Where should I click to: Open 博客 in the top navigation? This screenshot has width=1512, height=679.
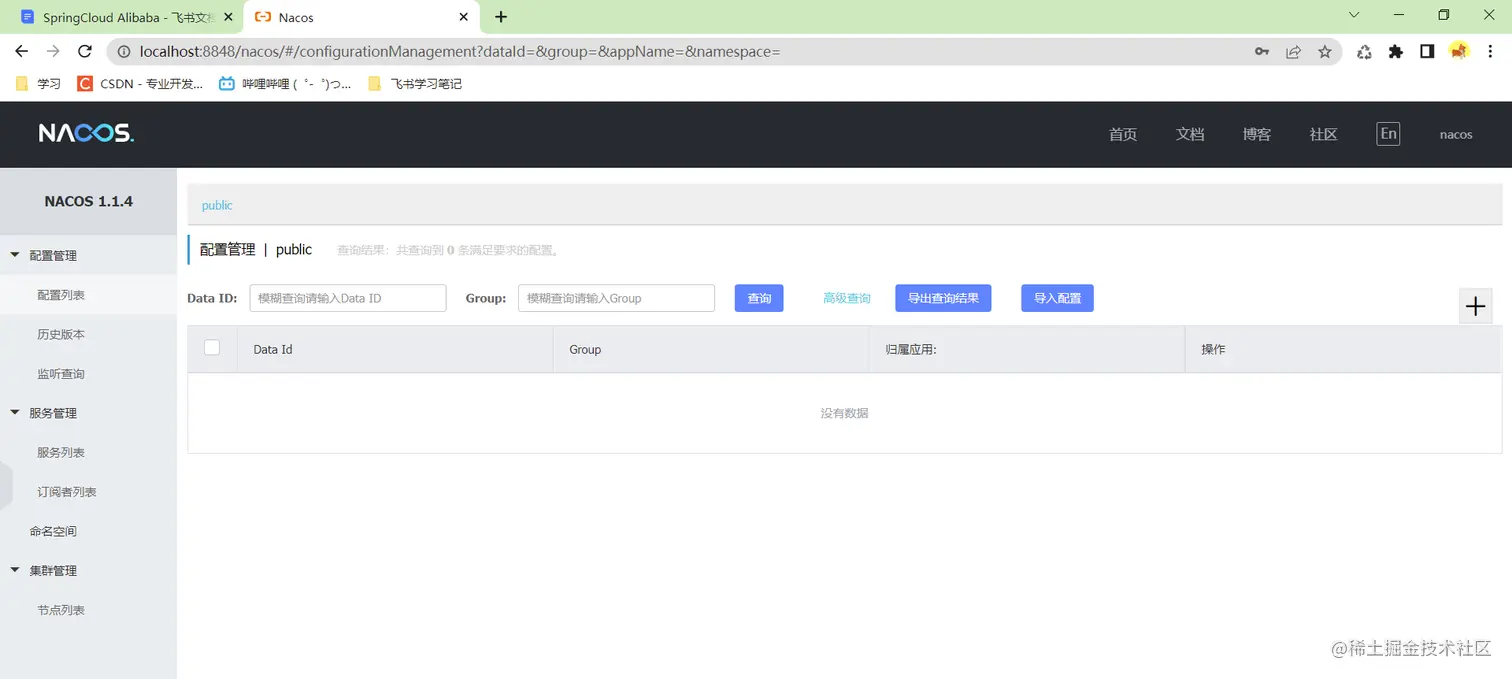pos(1257,134)
